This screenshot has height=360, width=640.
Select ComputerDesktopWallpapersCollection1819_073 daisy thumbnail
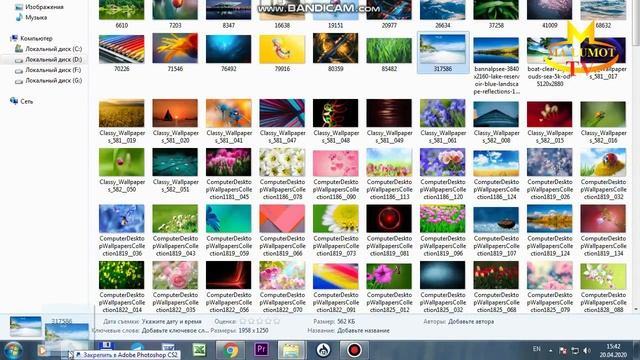[336, 231]
